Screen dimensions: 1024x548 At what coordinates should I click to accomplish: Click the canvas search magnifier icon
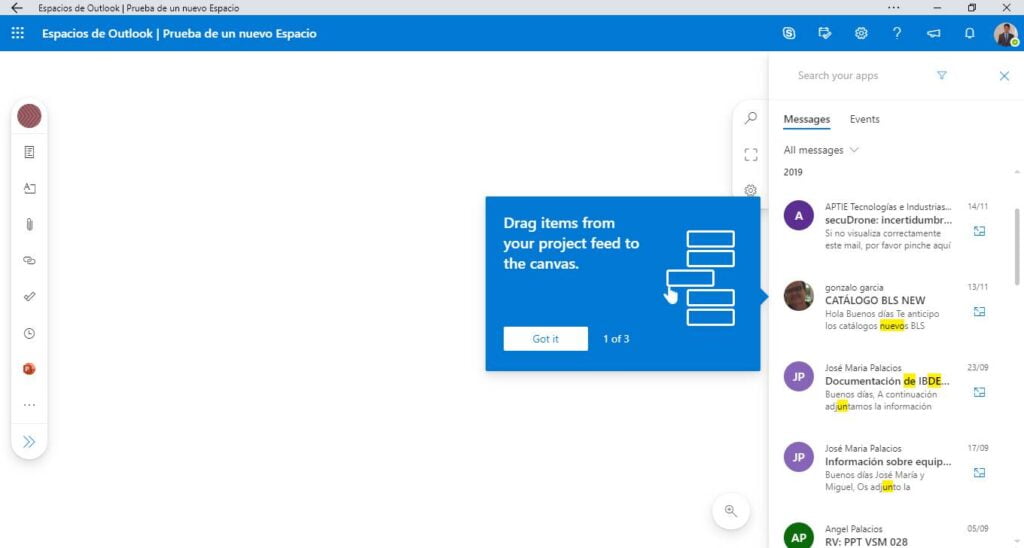[751, 118]
